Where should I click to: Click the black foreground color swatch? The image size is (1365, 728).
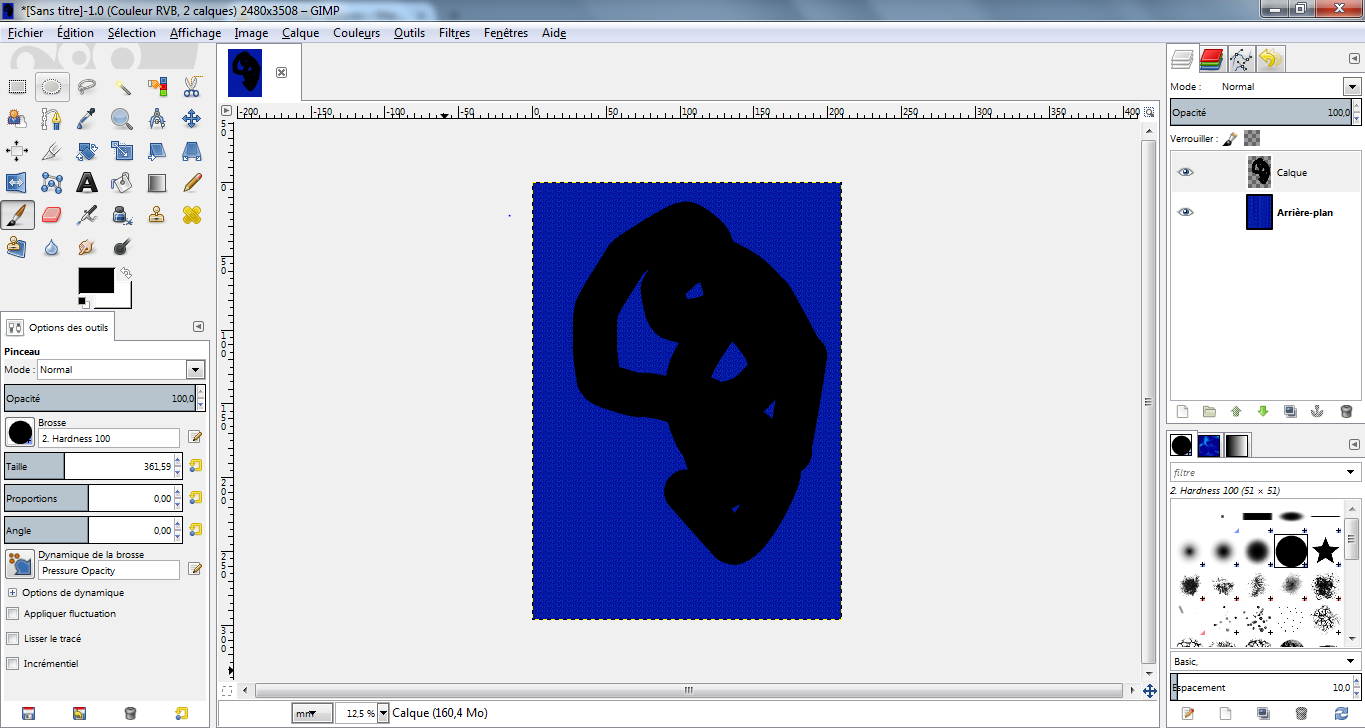tap(96, 280)
